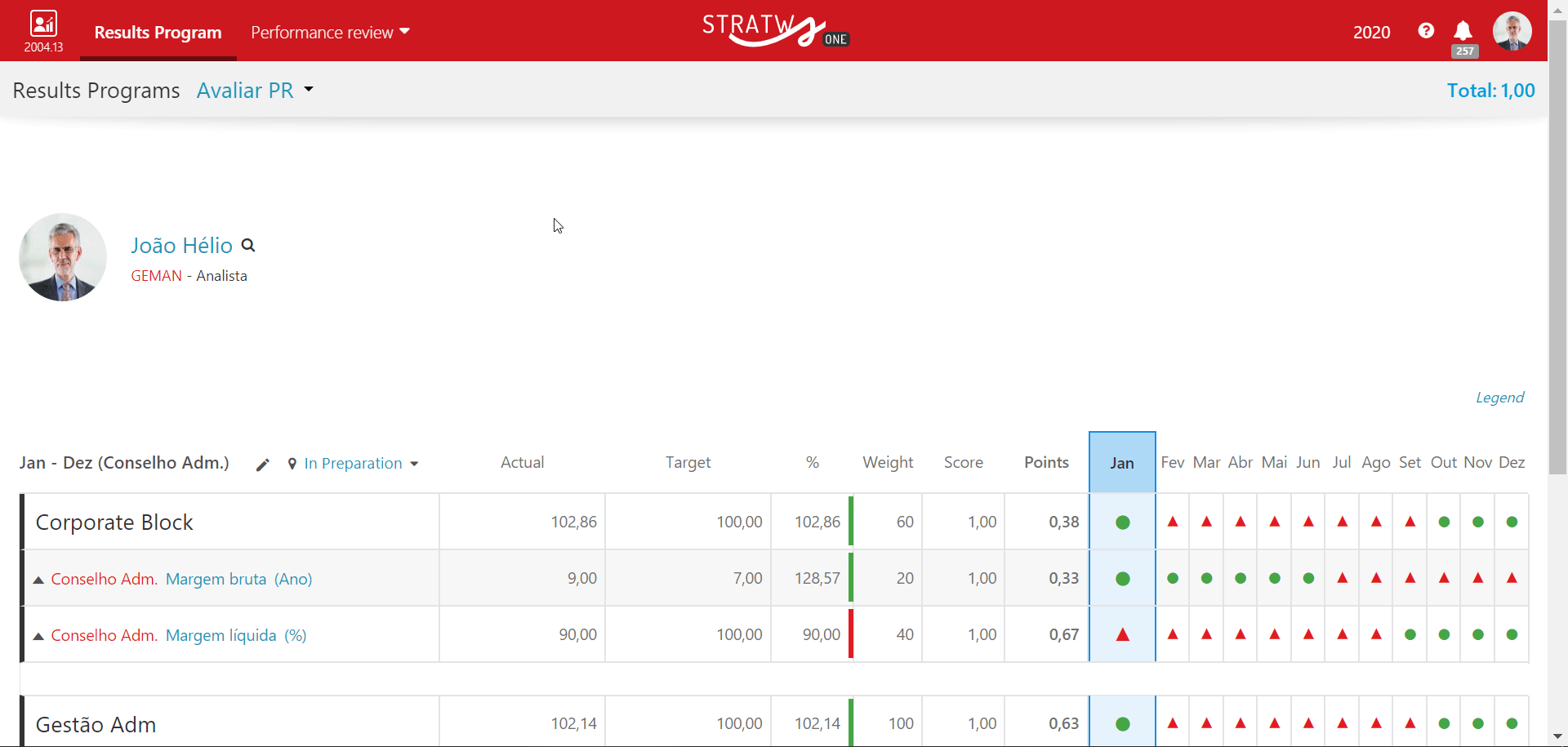Click the Dez green circle in Corporate Block row
Image resolution: width=1568 pixels, height=747 pixels.
point(1512,522)
